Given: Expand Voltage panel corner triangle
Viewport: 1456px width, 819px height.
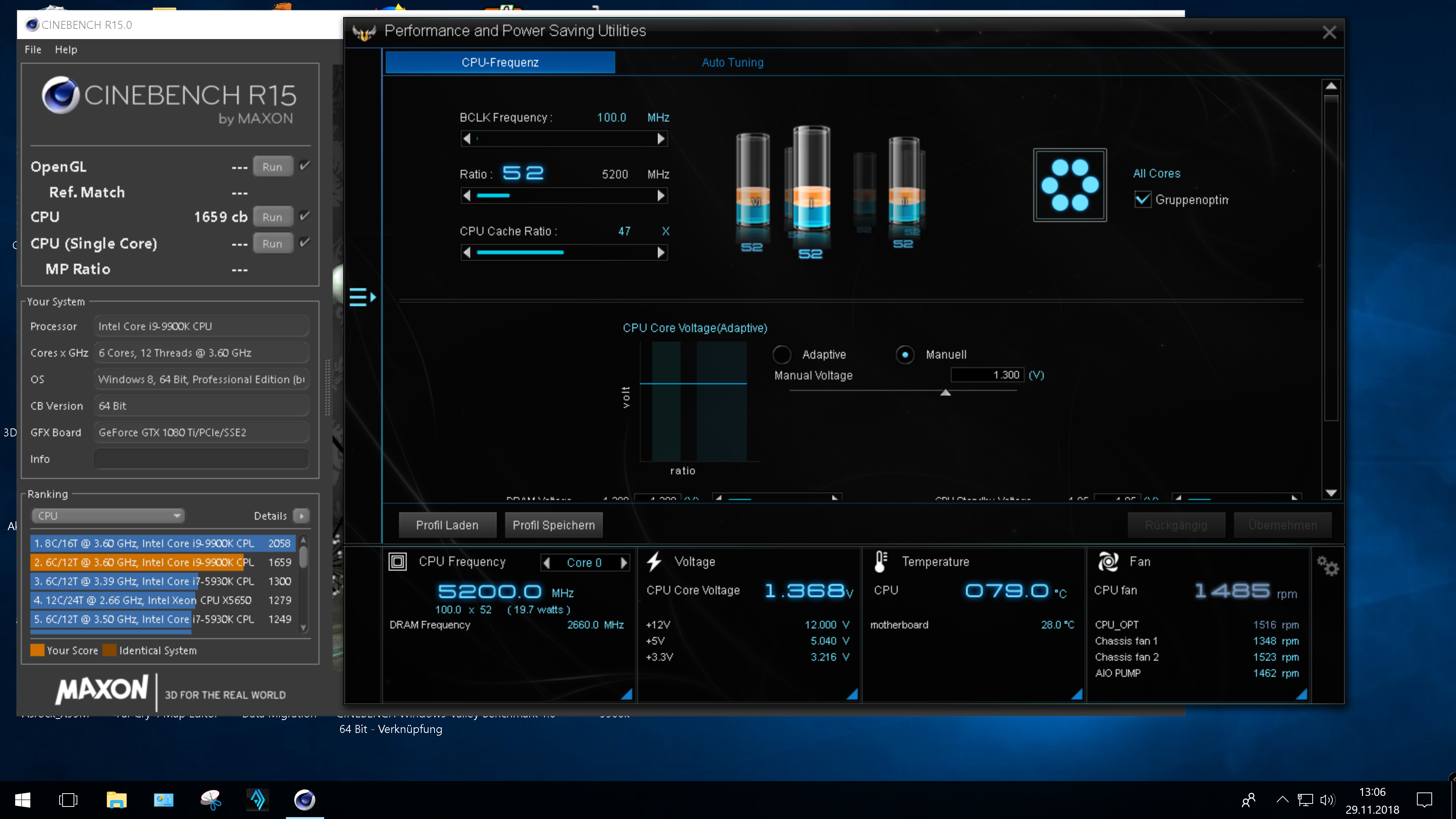Looking at the screenshot, I should (x=852, y=694).
